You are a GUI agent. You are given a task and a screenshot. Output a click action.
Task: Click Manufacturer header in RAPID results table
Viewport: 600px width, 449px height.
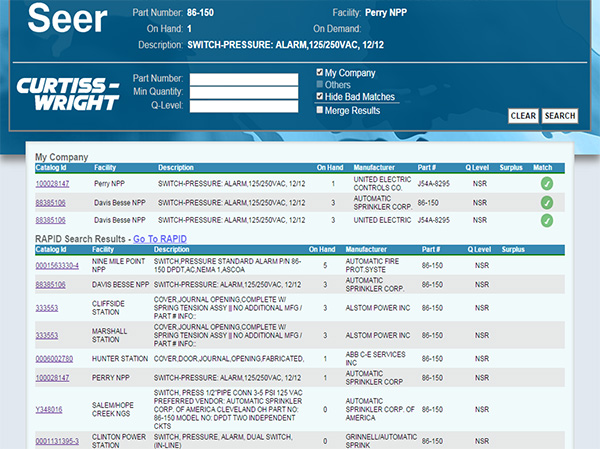tap(366, 250)
